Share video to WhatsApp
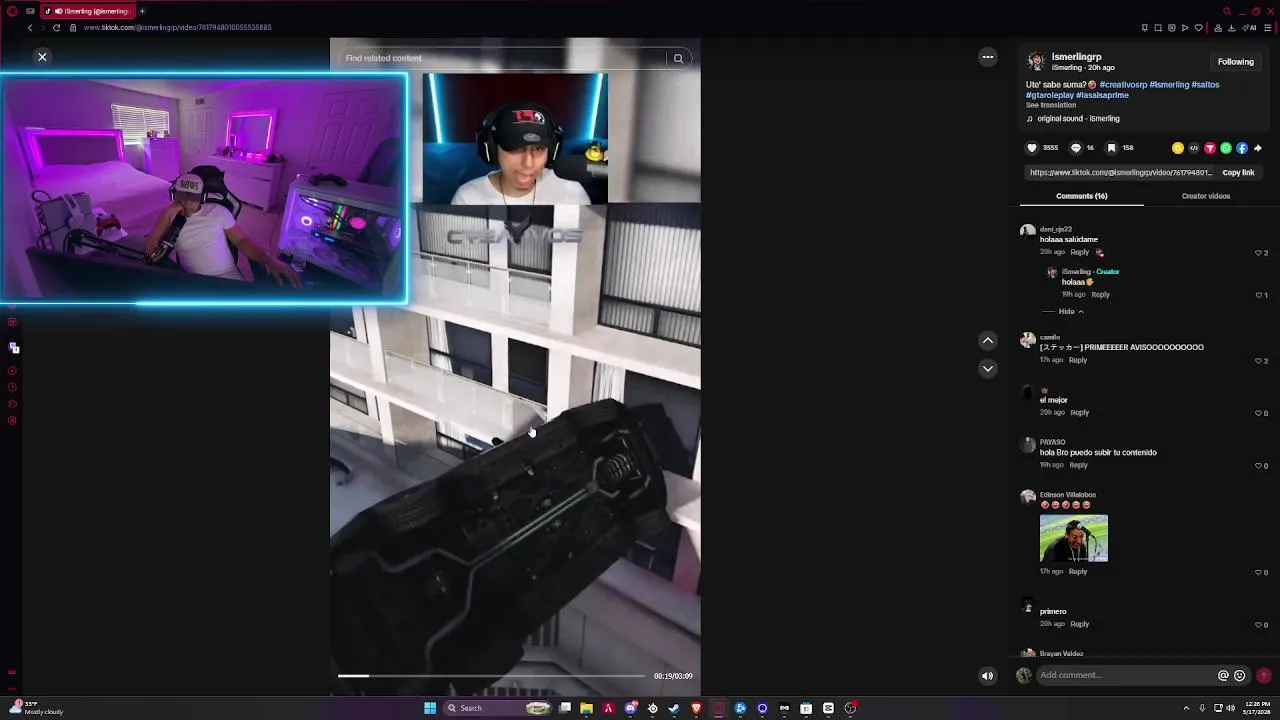This screenshot has height=720, width=1280. (x=1226, y=148)
